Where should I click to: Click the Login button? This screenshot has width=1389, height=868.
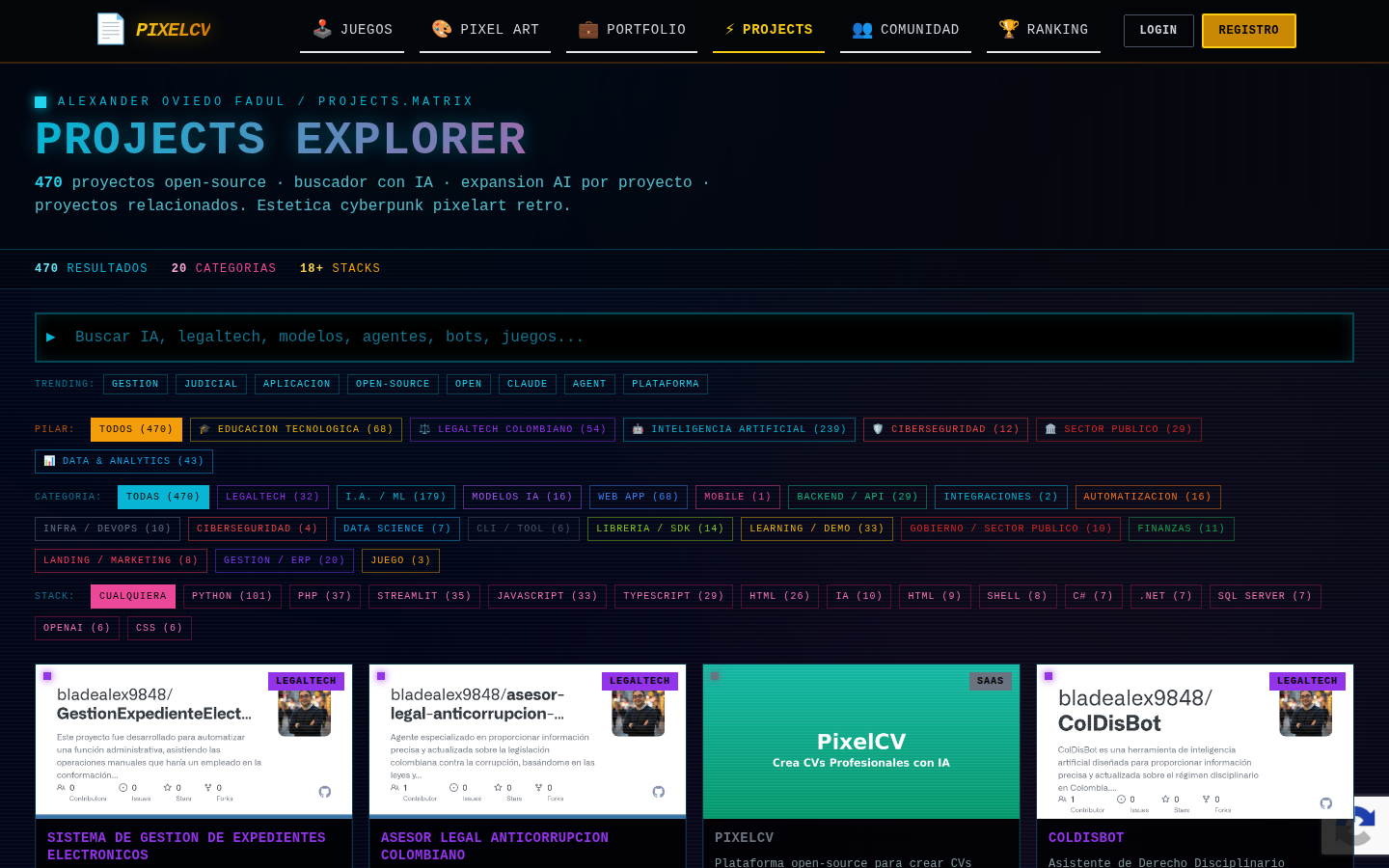tap(1158, 31)
